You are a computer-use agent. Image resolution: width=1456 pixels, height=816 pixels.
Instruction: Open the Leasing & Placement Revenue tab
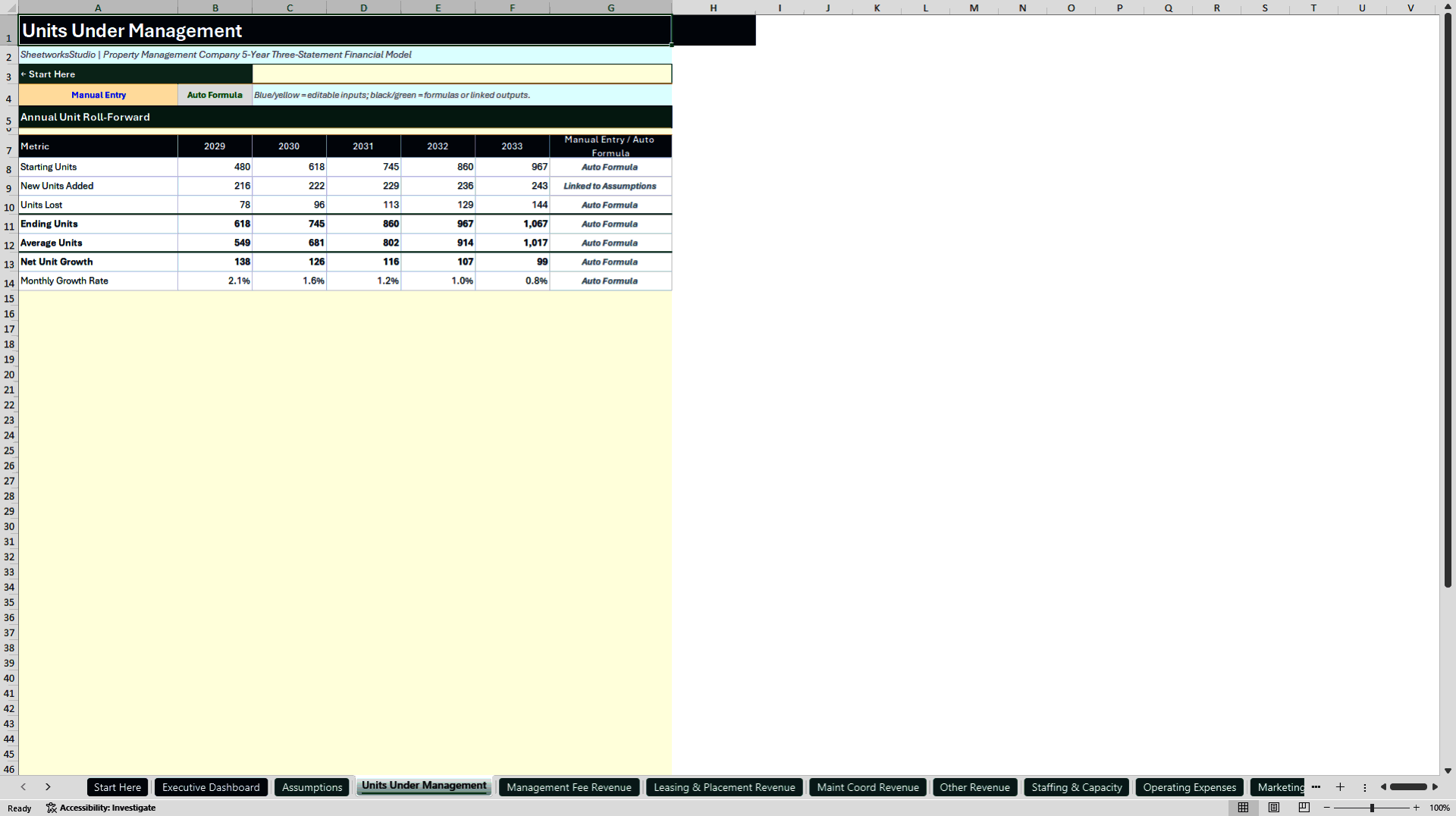pyautogui.click(x=724, y=787)
